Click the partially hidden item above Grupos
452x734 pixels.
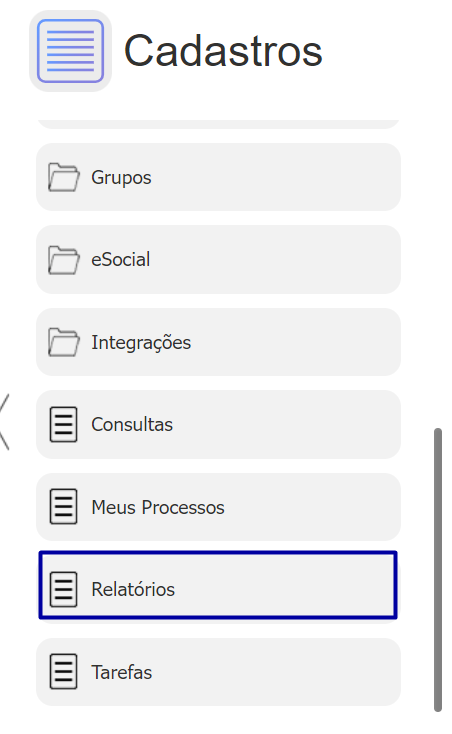click(219, 124)
